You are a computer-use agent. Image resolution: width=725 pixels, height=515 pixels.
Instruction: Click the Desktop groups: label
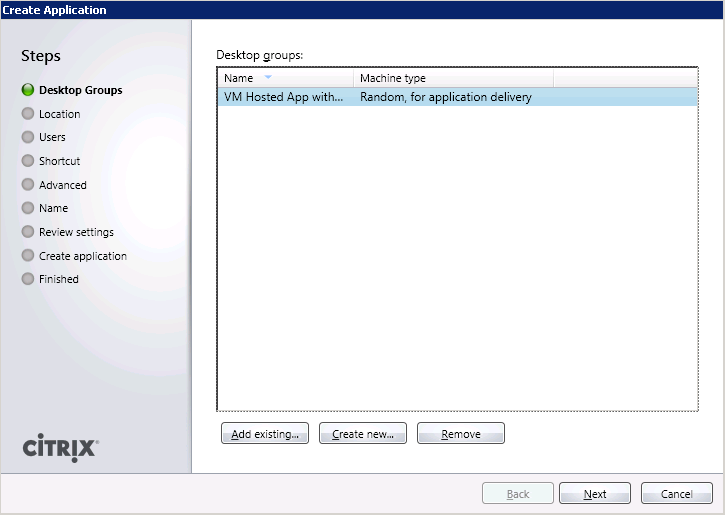click(259, 55)
